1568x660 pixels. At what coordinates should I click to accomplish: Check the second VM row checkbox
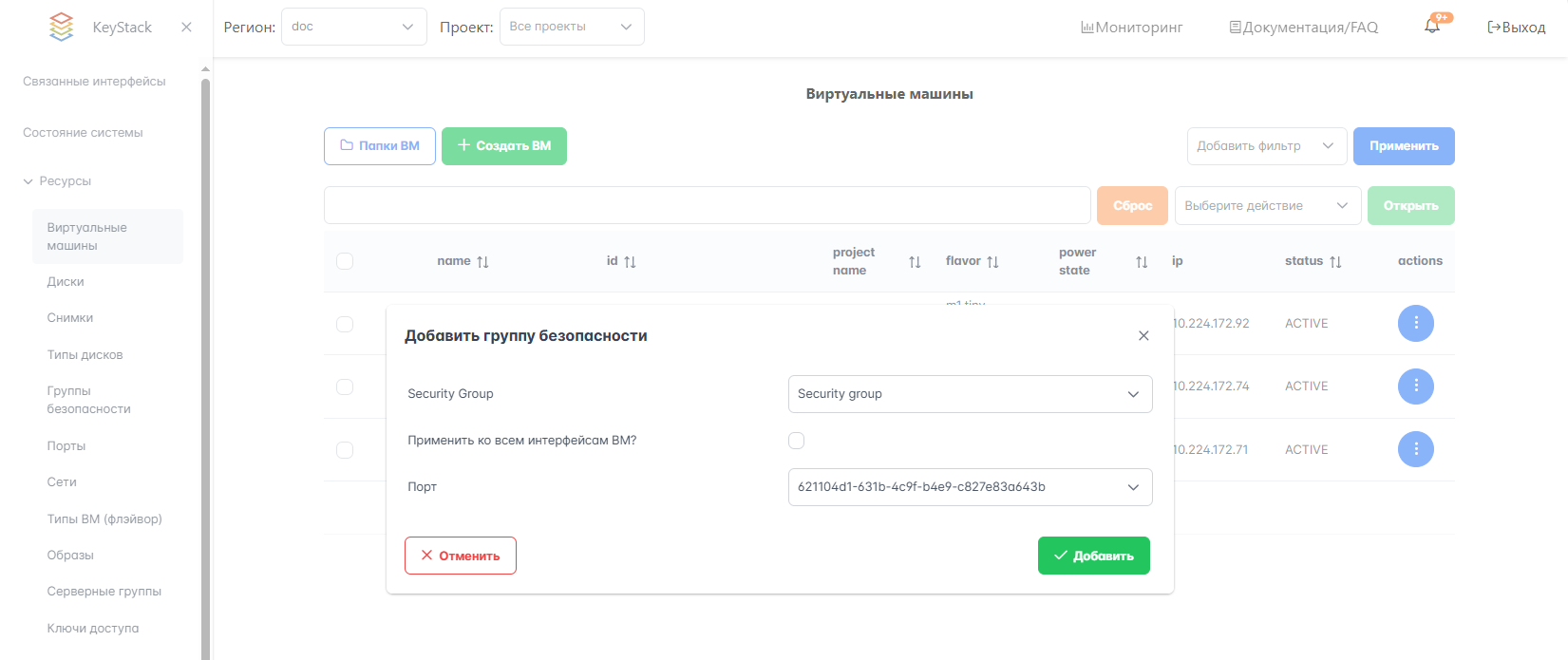345,387
